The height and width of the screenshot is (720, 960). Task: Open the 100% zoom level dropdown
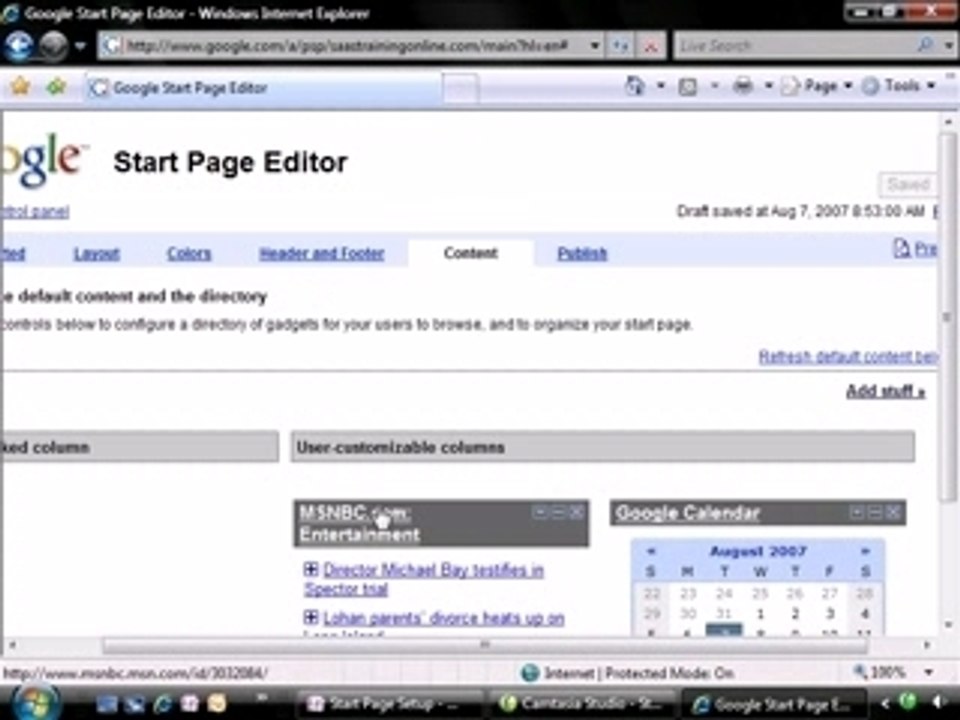pyautogui.click(x=929, y=673)
